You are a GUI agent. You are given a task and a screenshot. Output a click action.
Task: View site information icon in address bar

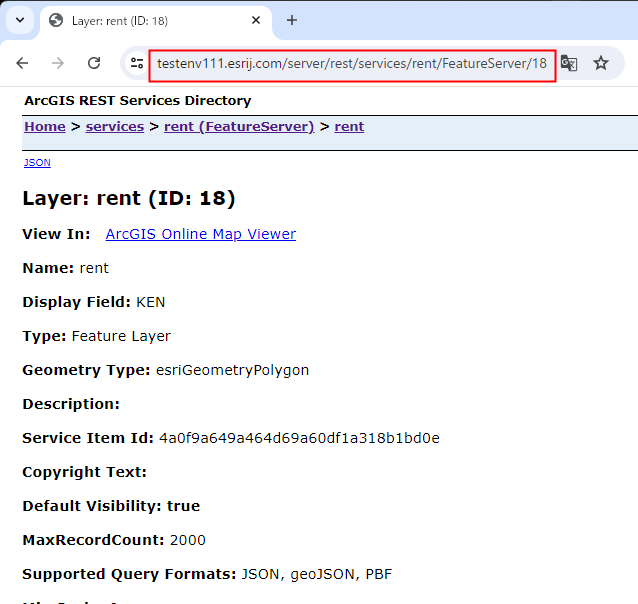click(137, 63)
